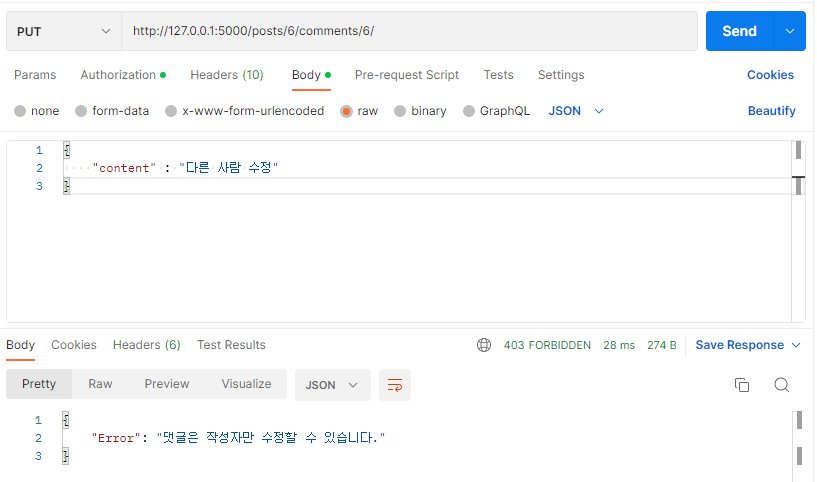Open the Settings tab
This screenshot has width=817, height=482.
[x=561, y=75]
